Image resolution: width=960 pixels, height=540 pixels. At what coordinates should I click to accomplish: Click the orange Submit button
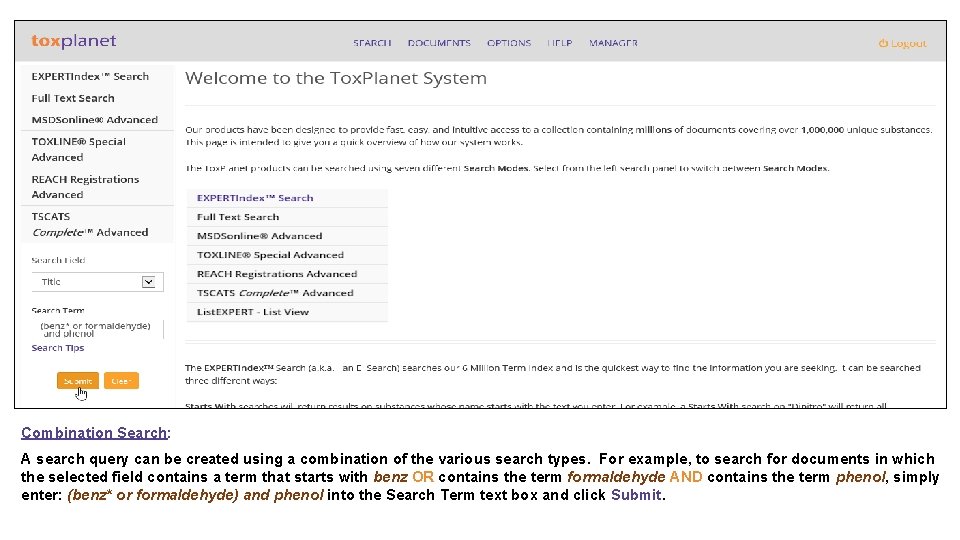pos(78,381)
